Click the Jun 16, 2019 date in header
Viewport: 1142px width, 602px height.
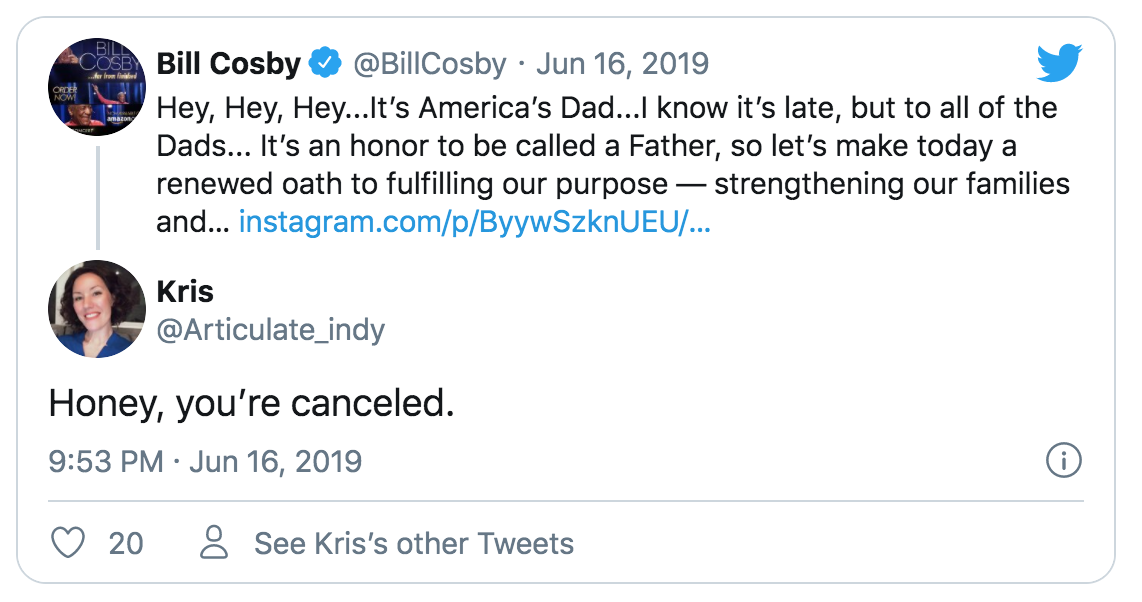tap(622, 64)
